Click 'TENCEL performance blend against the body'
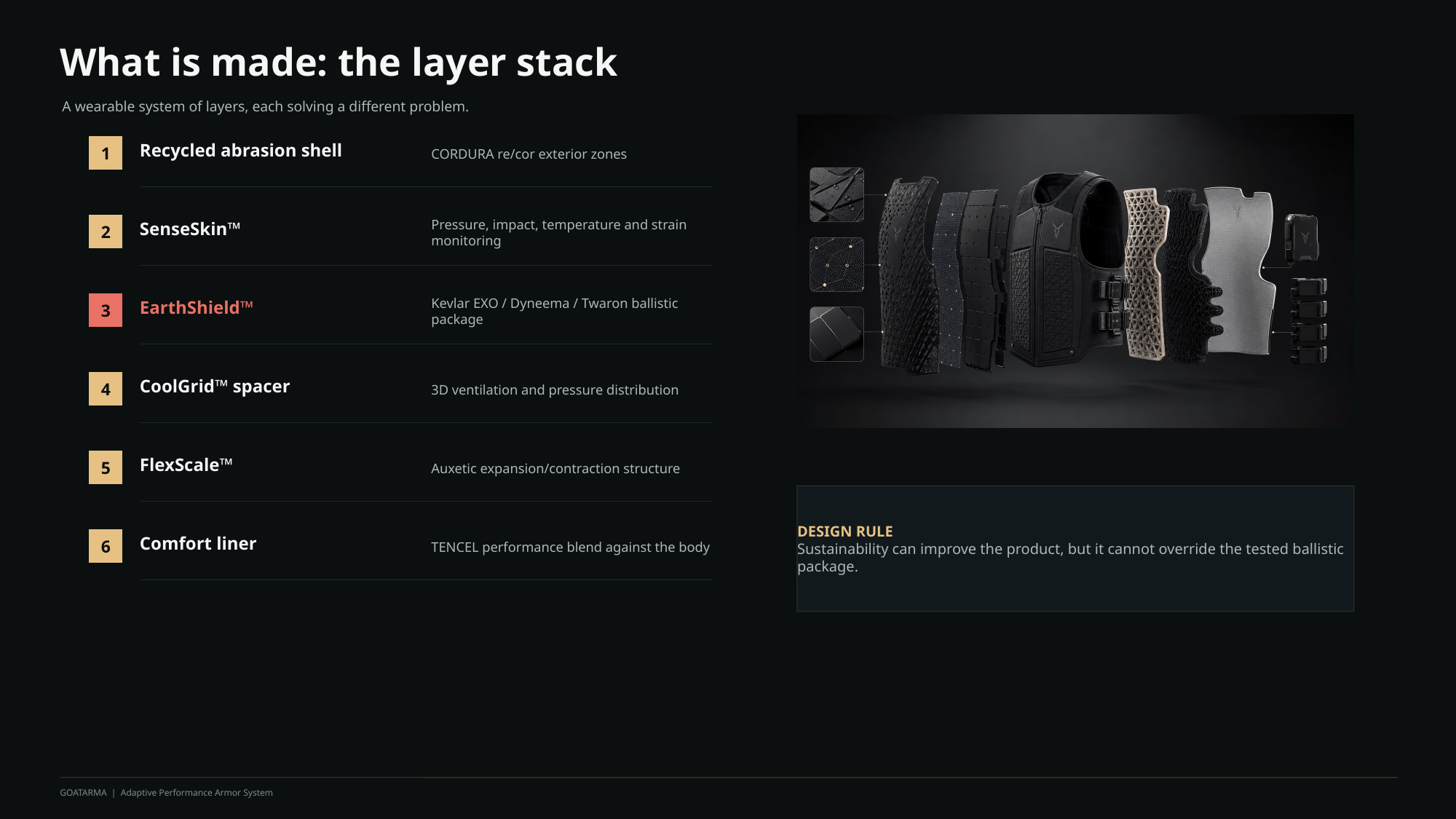The height and width of the screenshot is (819, 1456). tap(570, 547)
